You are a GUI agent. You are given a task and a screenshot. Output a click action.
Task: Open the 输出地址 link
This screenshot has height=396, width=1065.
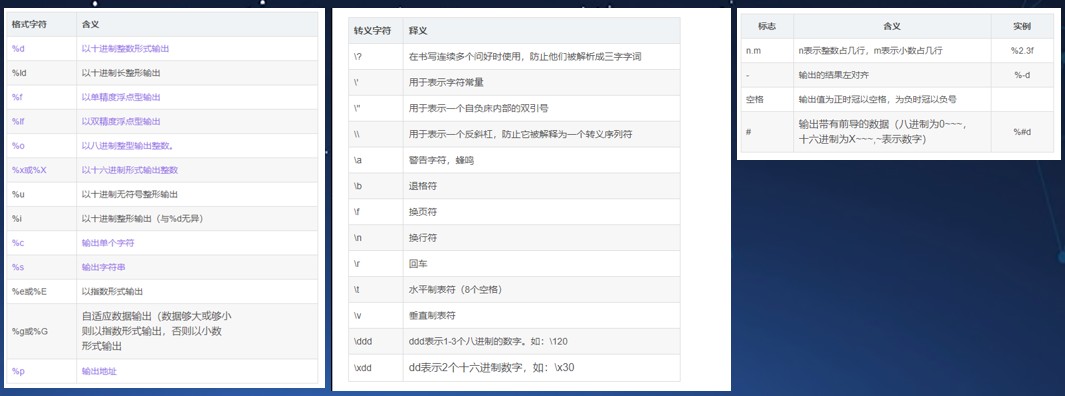(x=99, y=372)
